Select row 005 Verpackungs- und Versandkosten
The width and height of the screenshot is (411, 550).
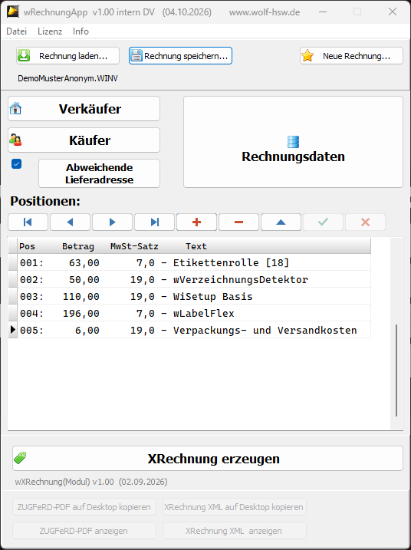tap(189, 330)
